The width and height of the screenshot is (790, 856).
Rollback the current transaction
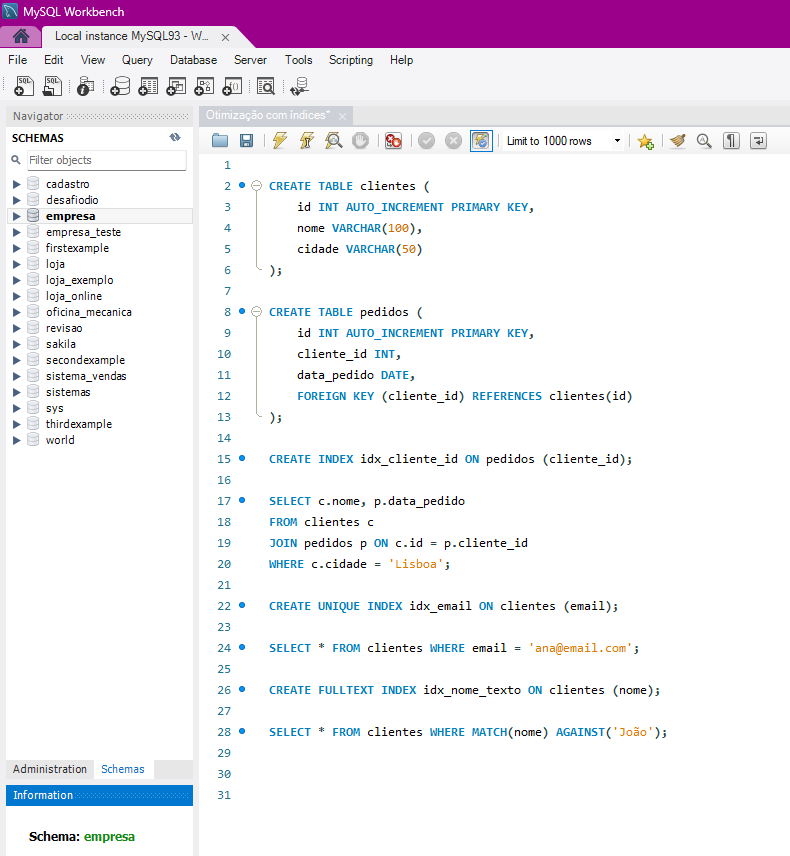pos(453,141)
